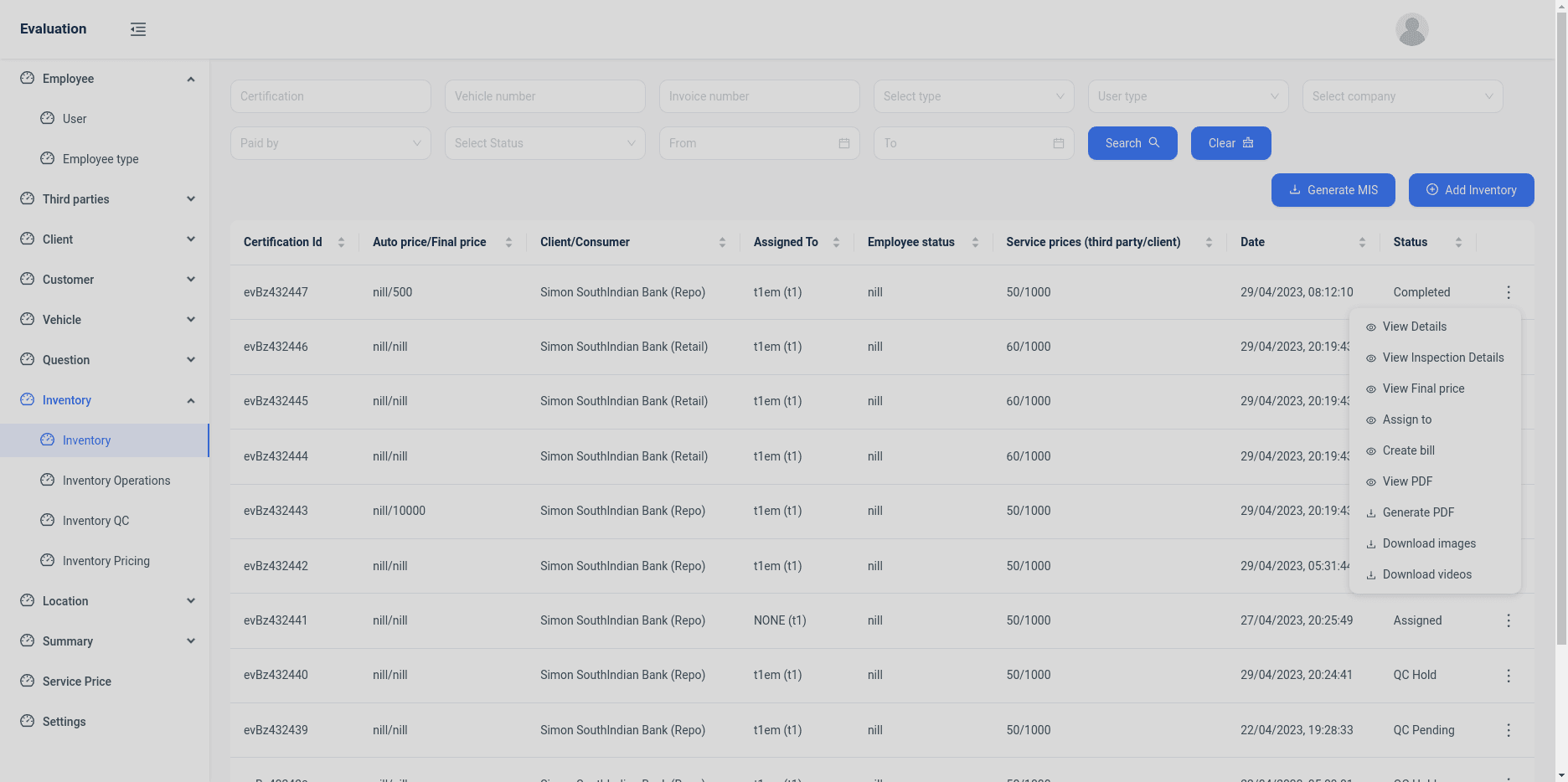The width and height of the screenshot is (1568, 782).
Task: Select Download videos in the context menu
Action: [x=1435, y=574]
